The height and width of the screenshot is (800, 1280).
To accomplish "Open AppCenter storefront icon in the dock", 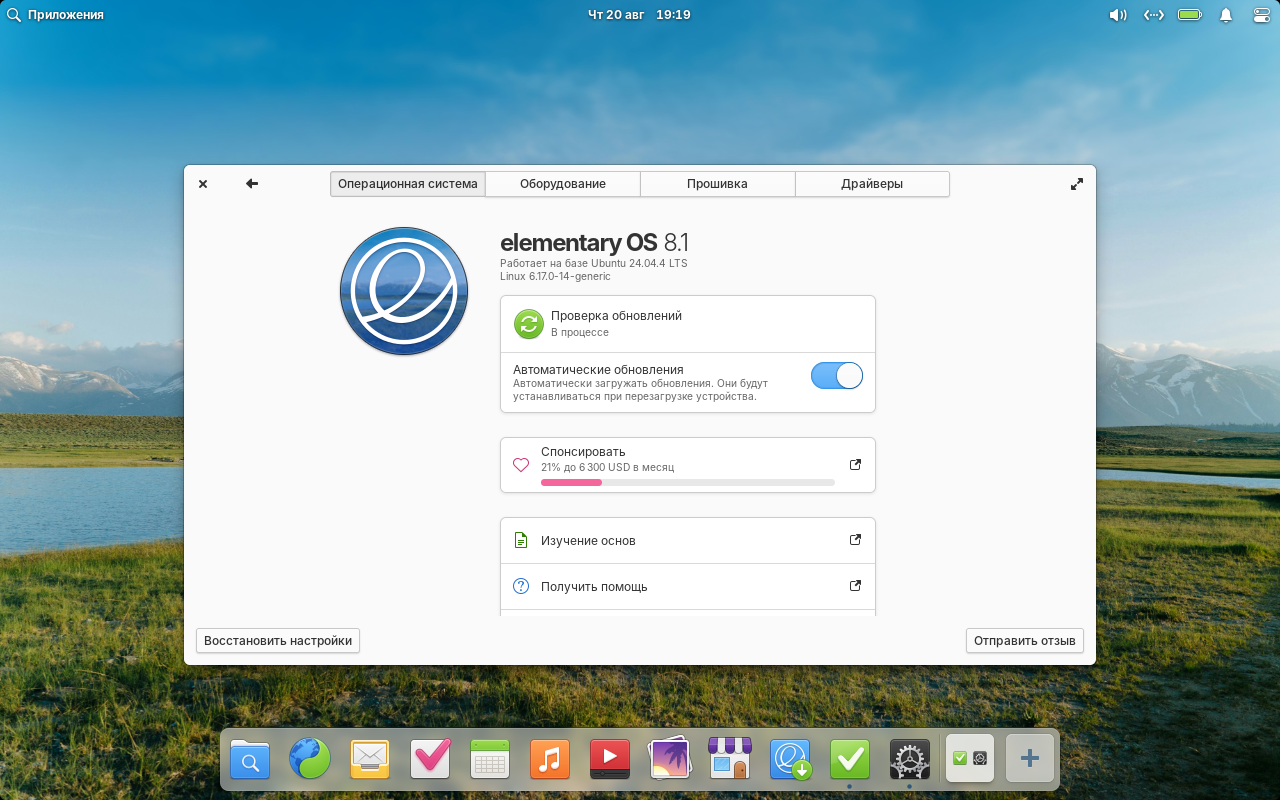I will pos(730,759).
